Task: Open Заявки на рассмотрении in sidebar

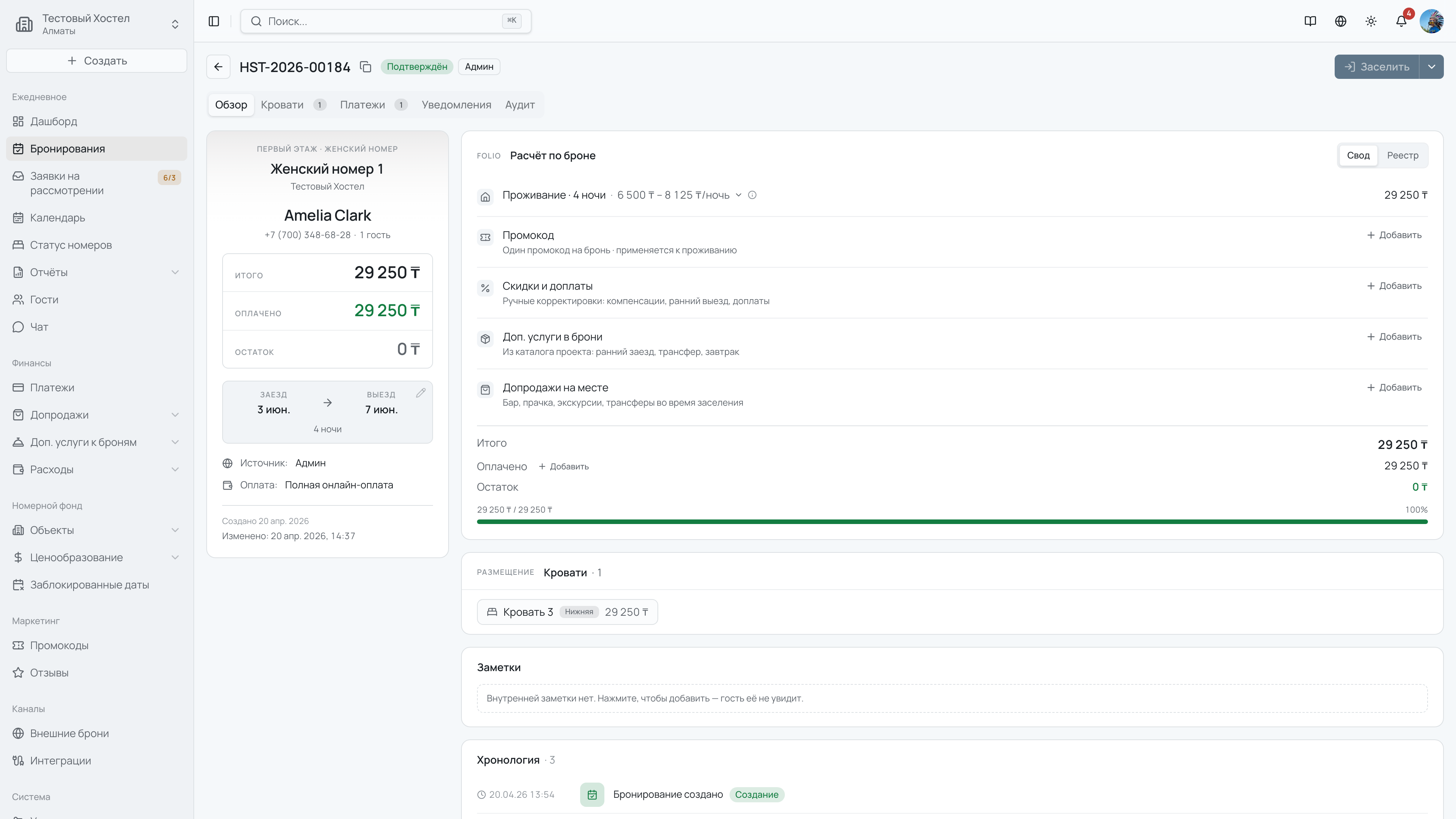Action: click(97, 183)
